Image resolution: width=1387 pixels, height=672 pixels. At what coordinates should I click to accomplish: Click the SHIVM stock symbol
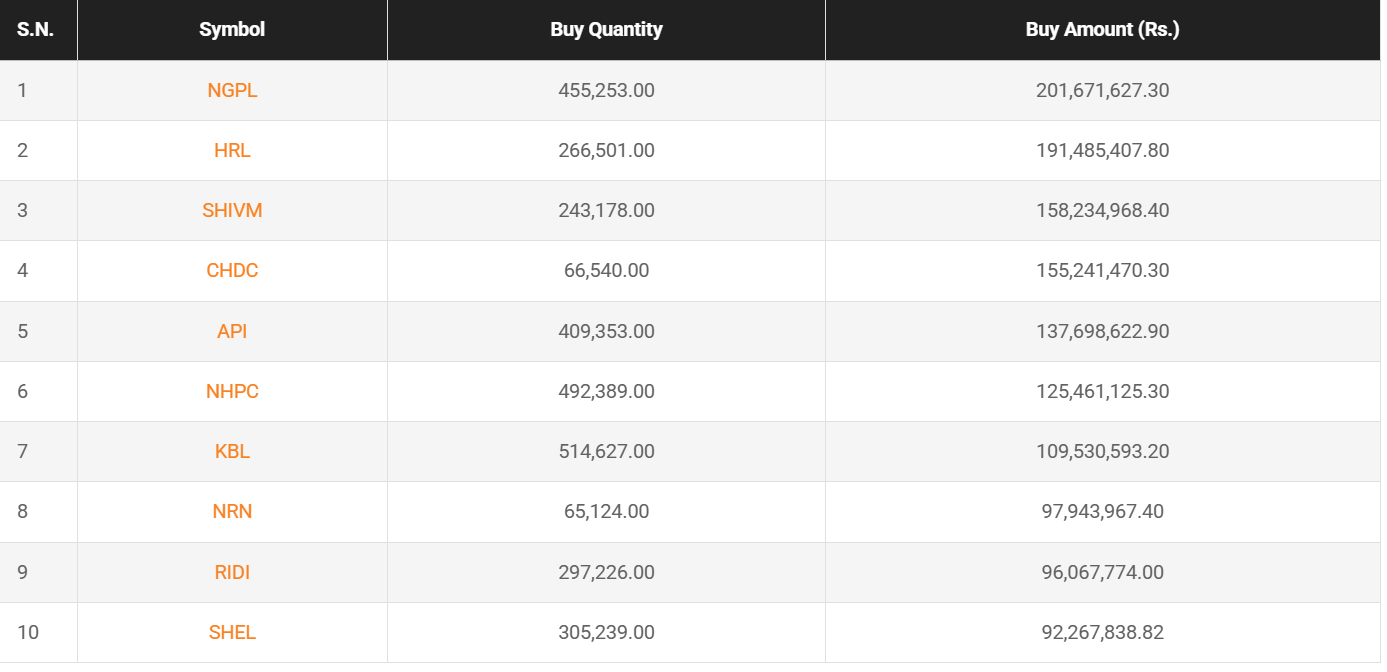coord(232,210)
